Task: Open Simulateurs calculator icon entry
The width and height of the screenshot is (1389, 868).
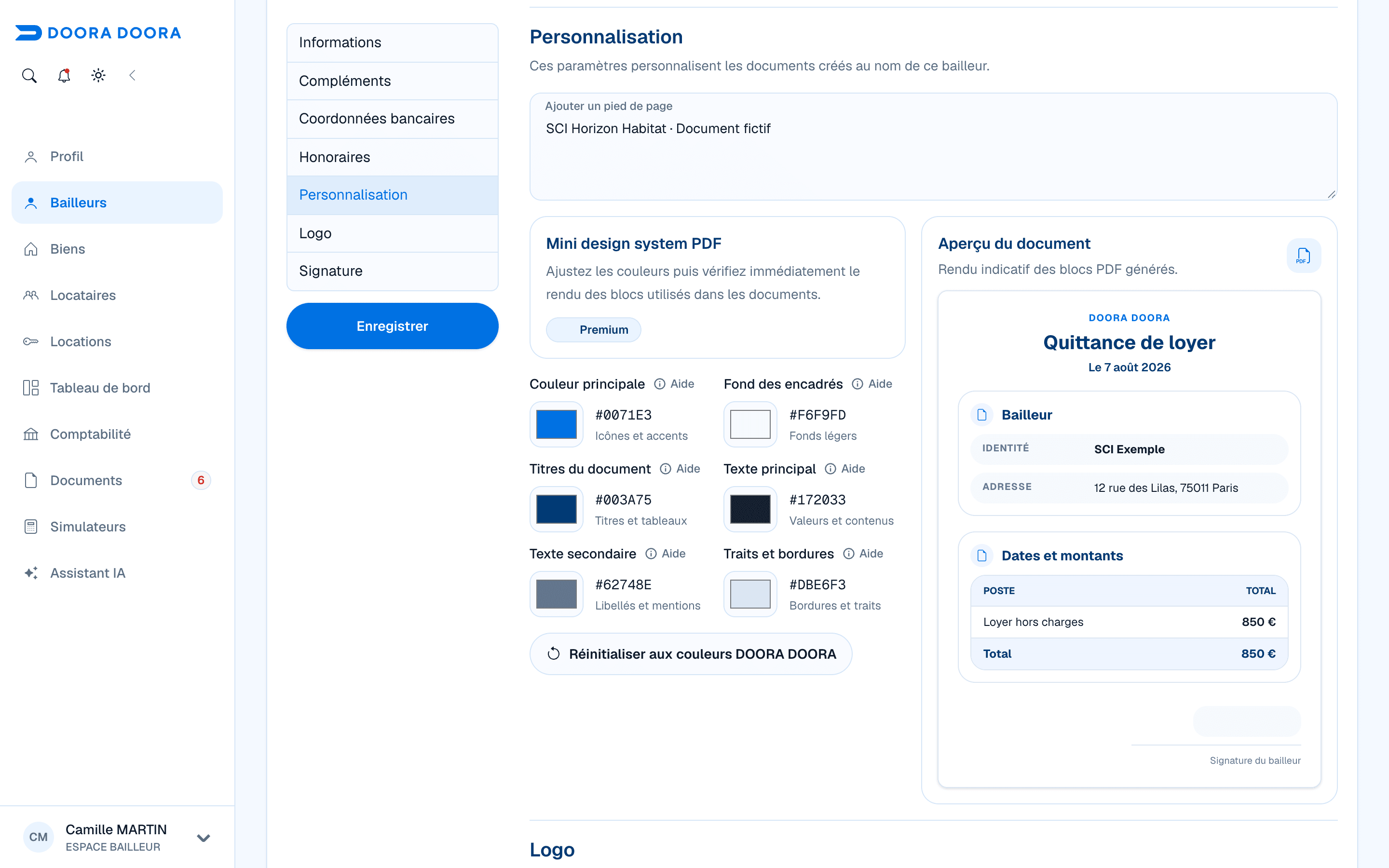Action: tap(117, 527)
